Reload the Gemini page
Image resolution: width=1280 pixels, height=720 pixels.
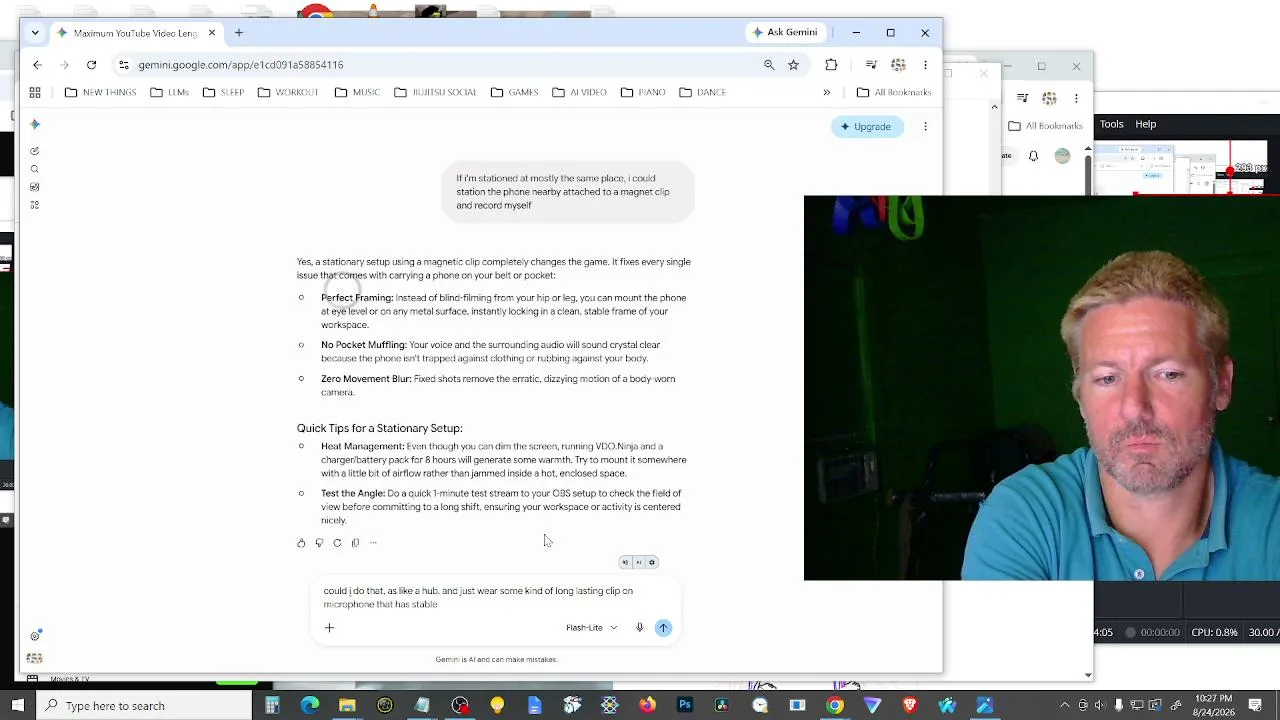tap(91, 65)
